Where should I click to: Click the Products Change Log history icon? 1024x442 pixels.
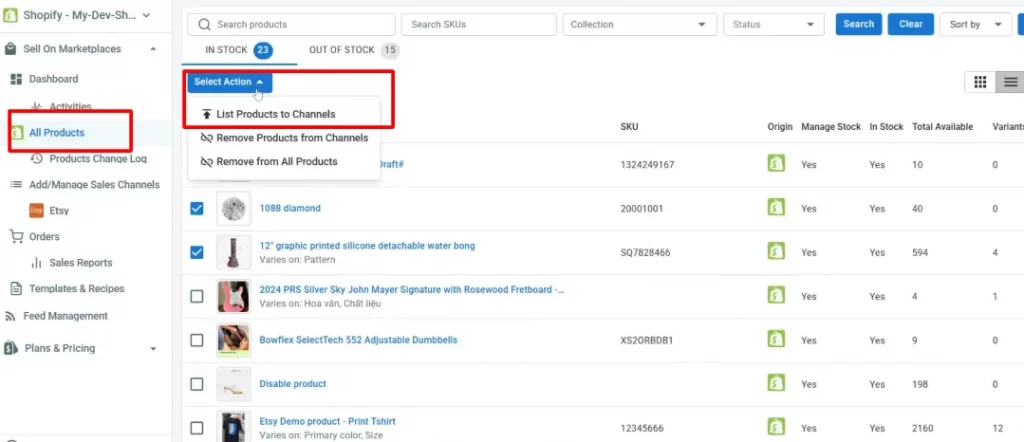[37, 159]
